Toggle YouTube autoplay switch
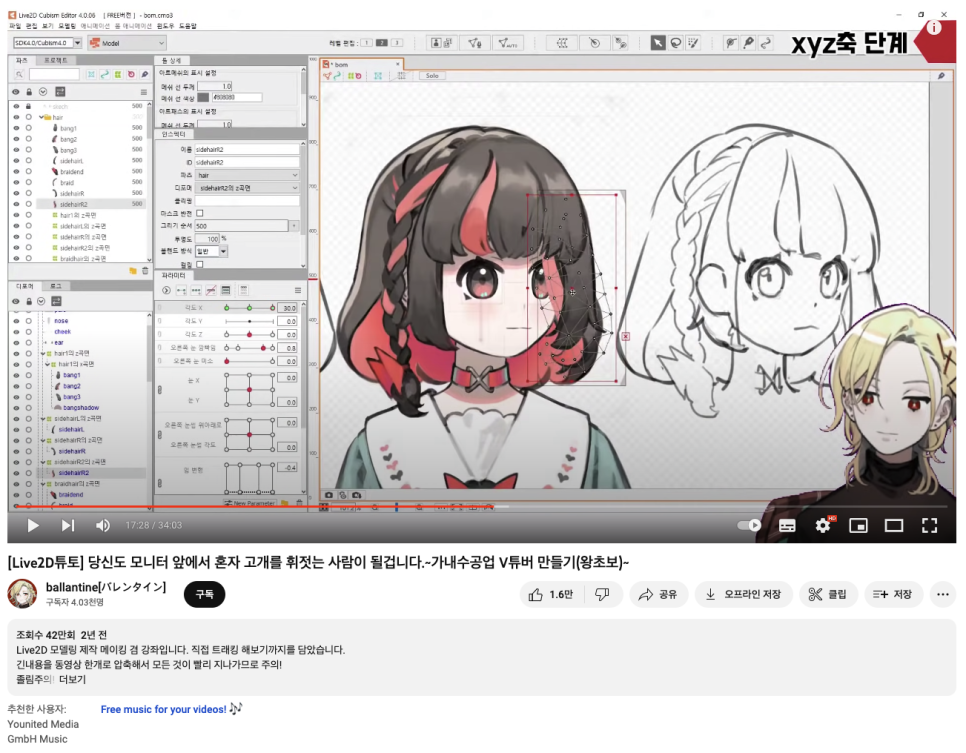Screen dimensions: 966x753 point(749,525)
